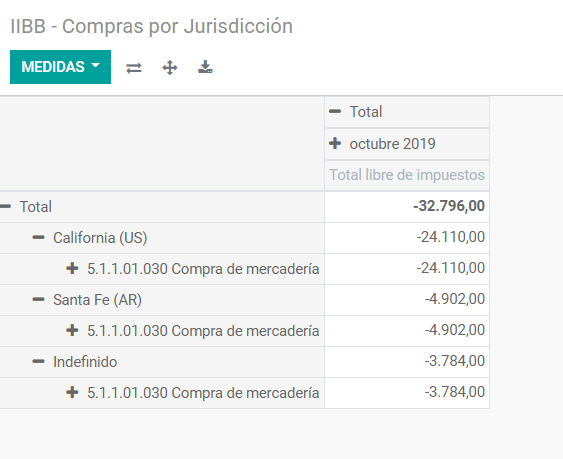Flip axis with the swap arrows icon
Viewport: 563px width, 459px height.
tap(134, 68)
